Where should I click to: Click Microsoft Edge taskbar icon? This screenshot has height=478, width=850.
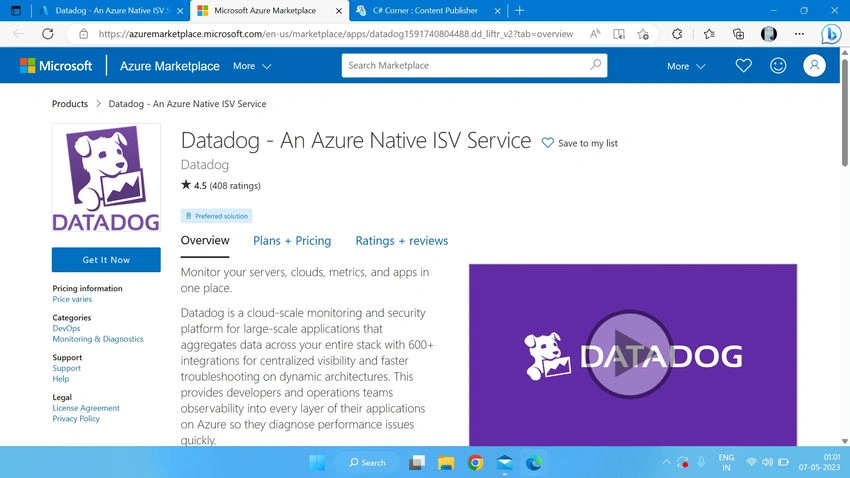tap(534, 462)
